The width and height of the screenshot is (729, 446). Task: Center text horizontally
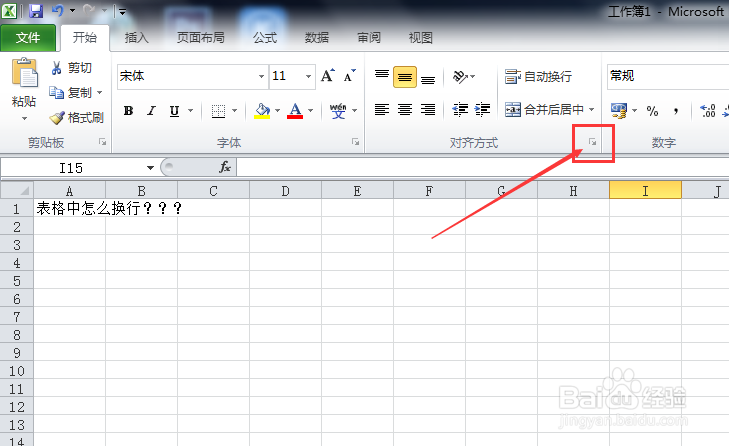[x=404, y=110]
